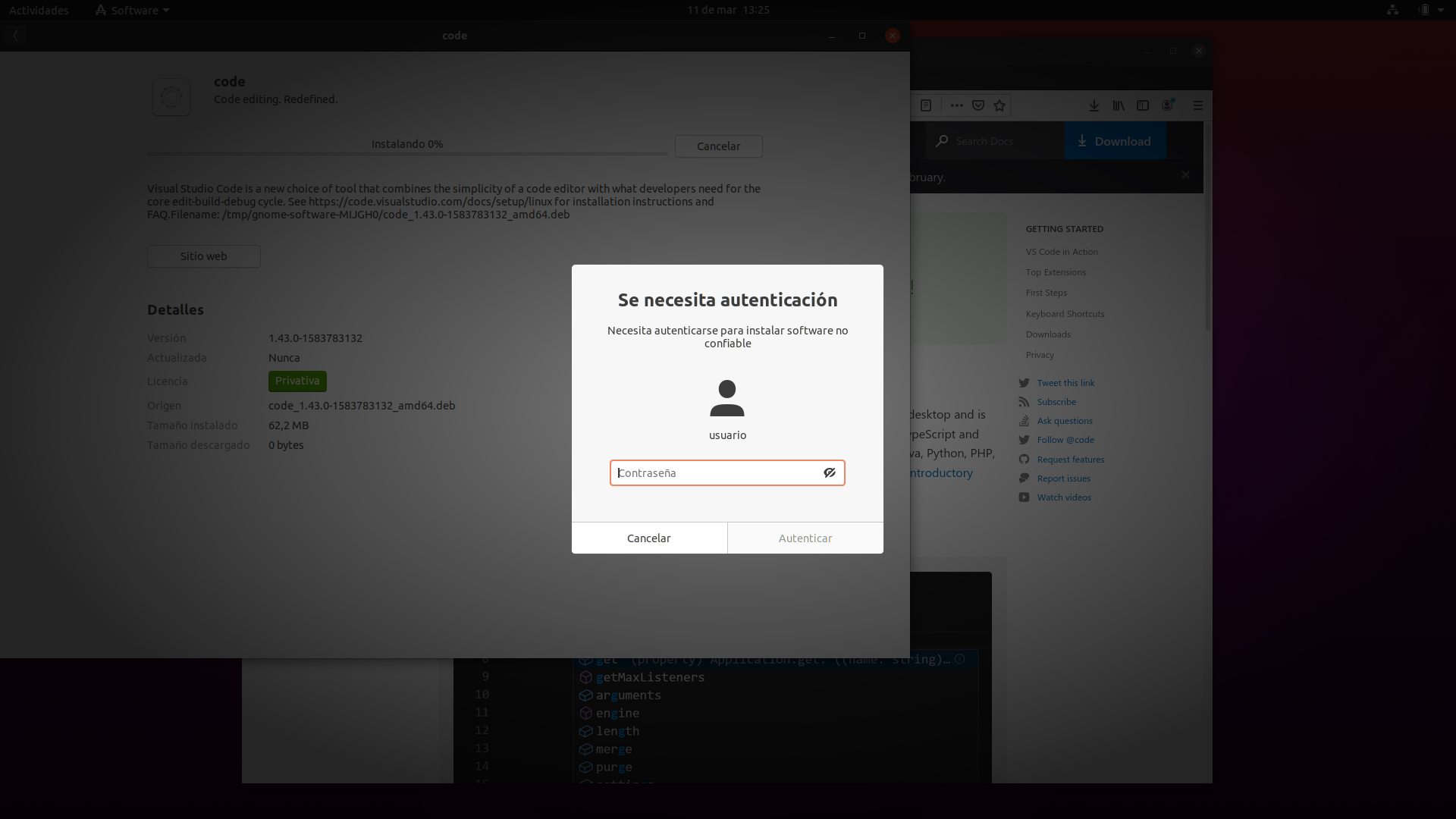This screenshot has height=819, width=1456.
Task: Click the Search Docs field in browser
Action: click(x=994, y=141)
